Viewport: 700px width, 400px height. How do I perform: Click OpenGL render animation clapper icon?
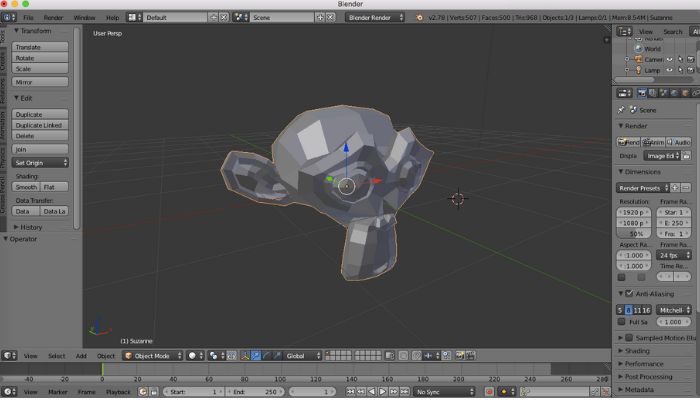pyautogui.click(x=471, y=356)
